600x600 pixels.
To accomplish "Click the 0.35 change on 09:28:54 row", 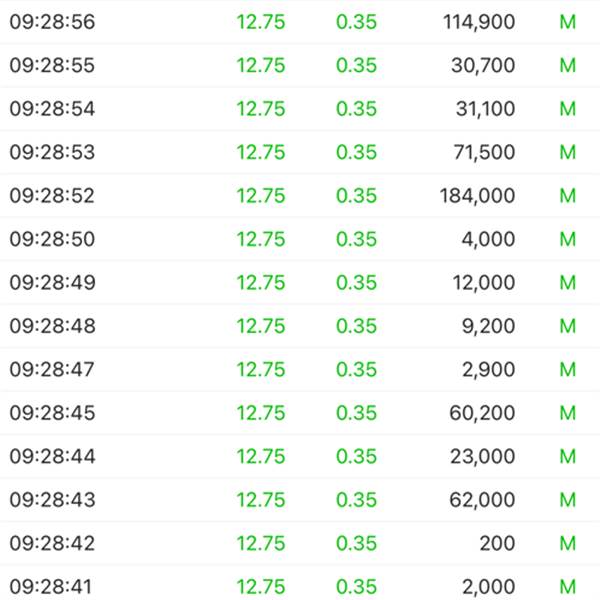I will coord(356,109).
